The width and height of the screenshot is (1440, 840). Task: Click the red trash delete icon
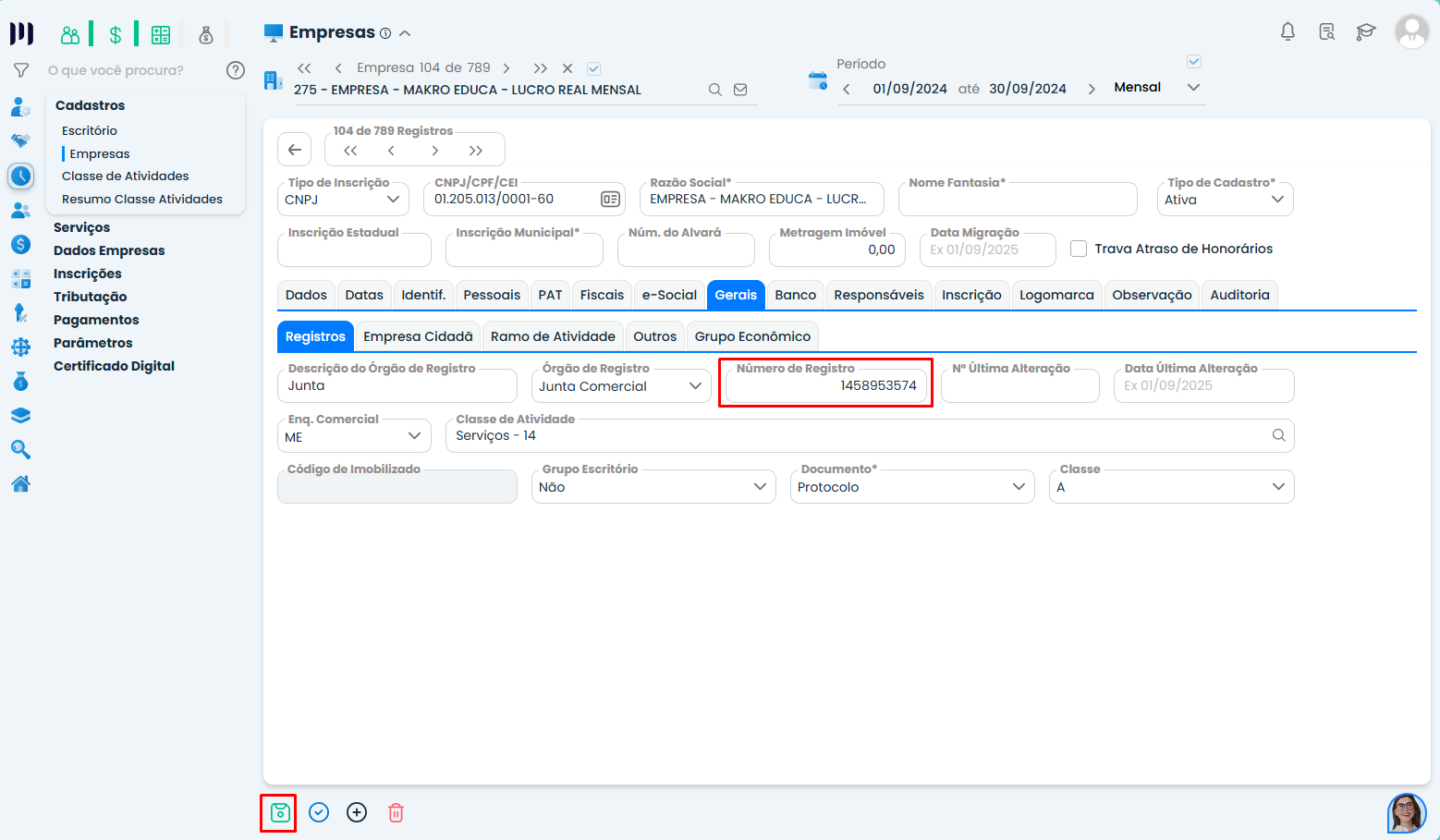(x=396, y=813)
